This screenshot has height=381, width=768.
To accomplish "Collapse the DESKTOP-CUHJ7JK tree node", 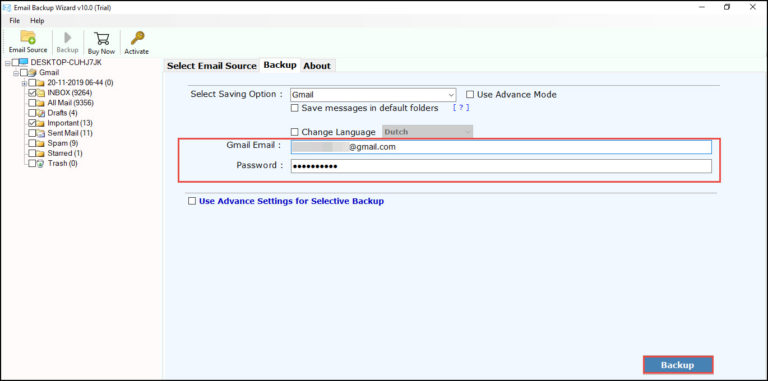I will pos(7,63).
